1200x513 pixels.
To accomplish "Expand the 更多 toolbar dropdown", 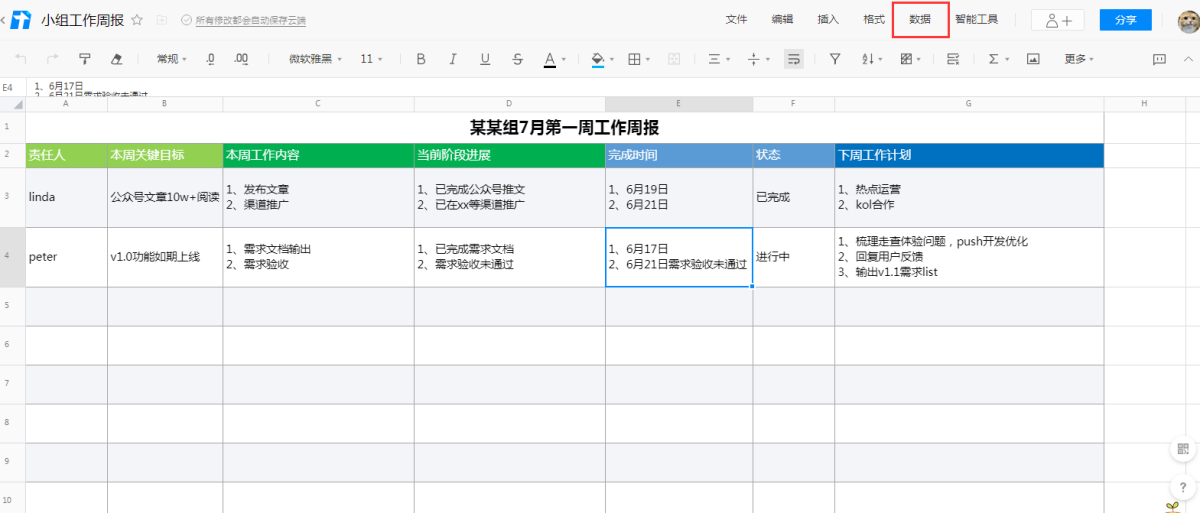I will [x=1079, y=59].
